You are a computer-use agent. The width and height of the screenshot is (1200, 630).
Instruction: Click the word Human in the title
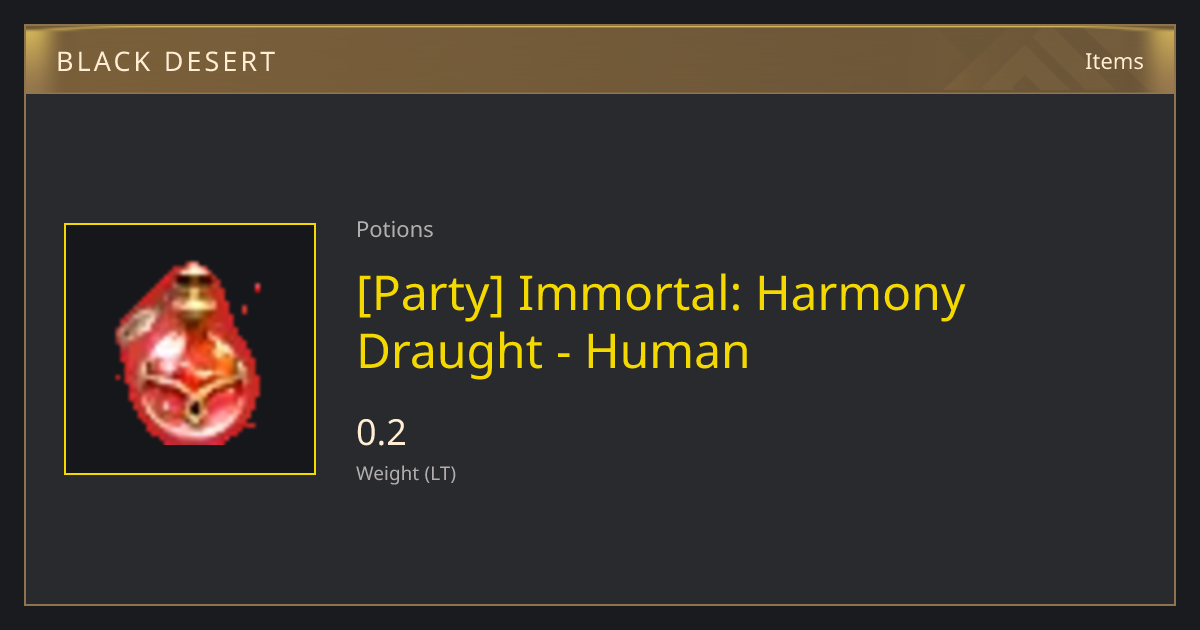tap(668, 352)
